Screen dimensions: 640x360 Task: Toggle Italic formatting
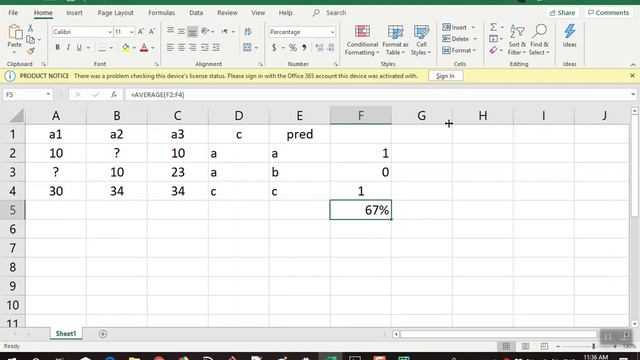click(x=68, y=48)
